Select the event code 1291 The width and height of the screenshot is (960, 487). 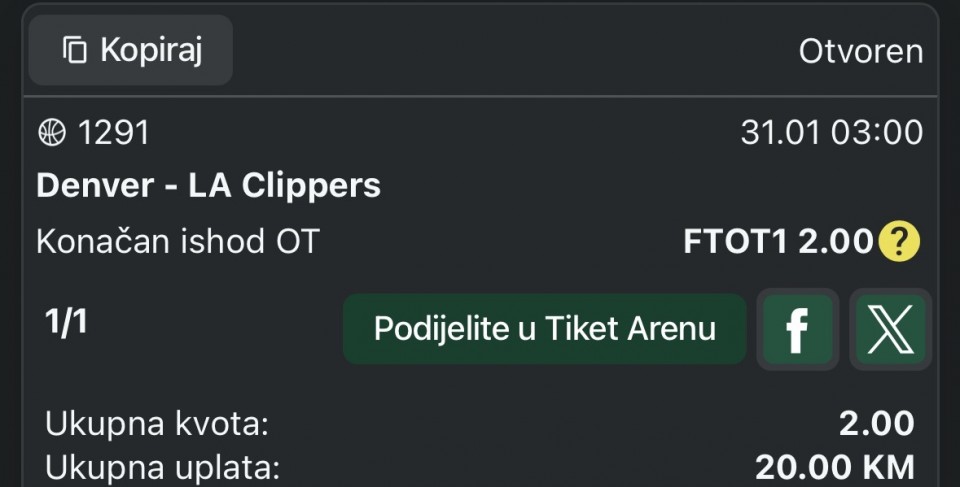pyautogui.click(x=113, y=133)
